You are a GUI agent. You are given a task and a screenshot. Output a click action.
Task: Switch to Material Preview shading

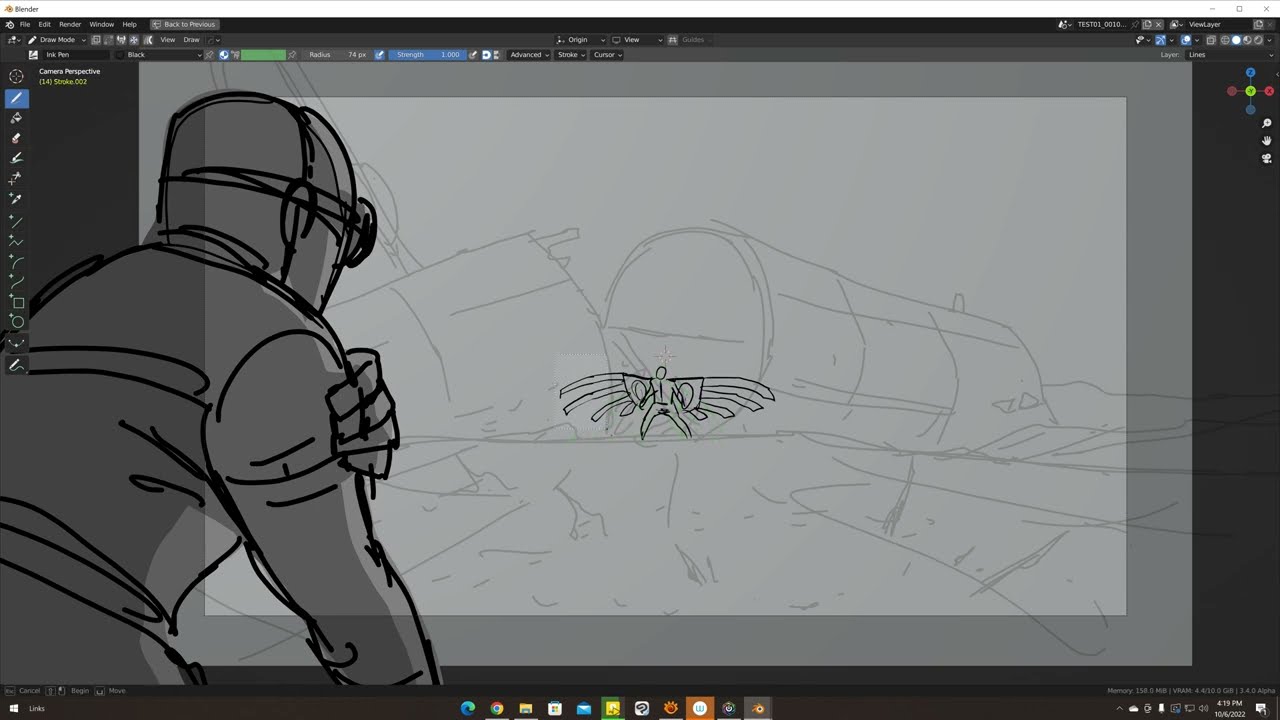(1246, 40)
